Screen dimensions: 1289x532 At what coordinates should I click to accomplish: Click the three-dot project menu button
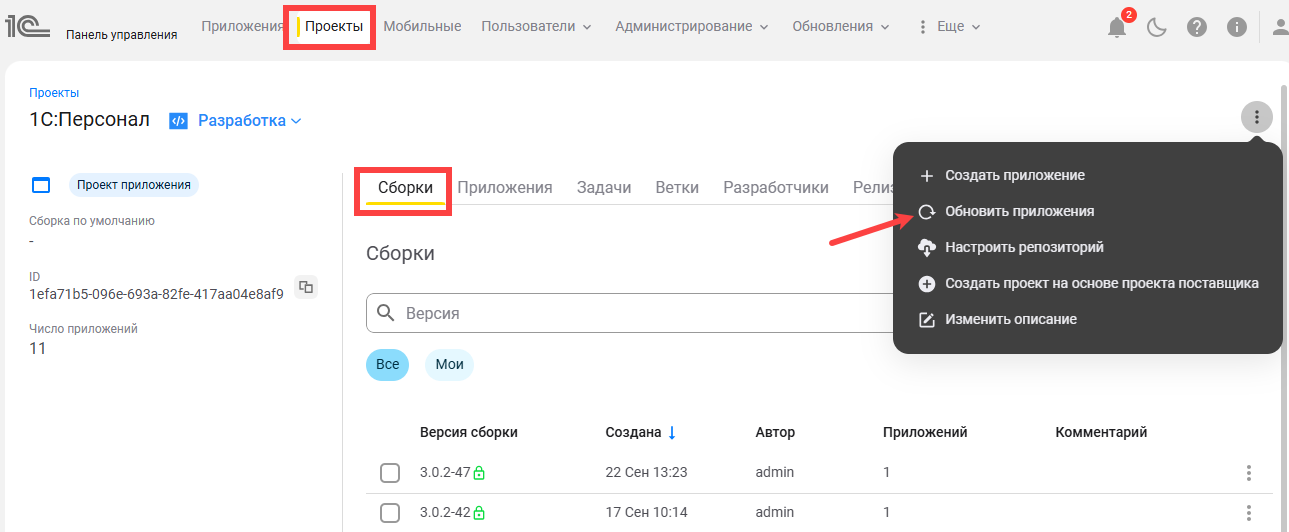tap(1257, 117)
